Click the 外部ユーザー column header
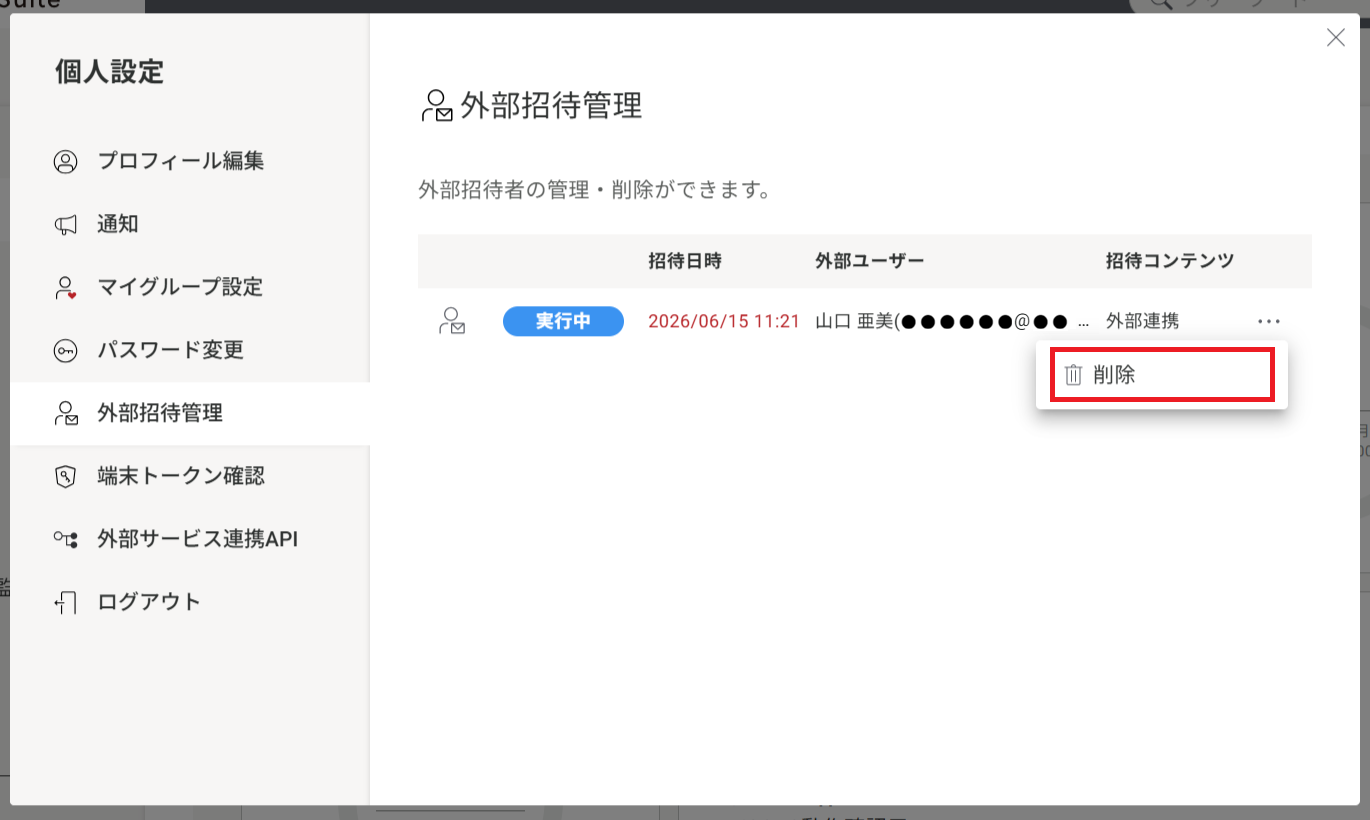1370x820 pixels. tap(870, 261)
